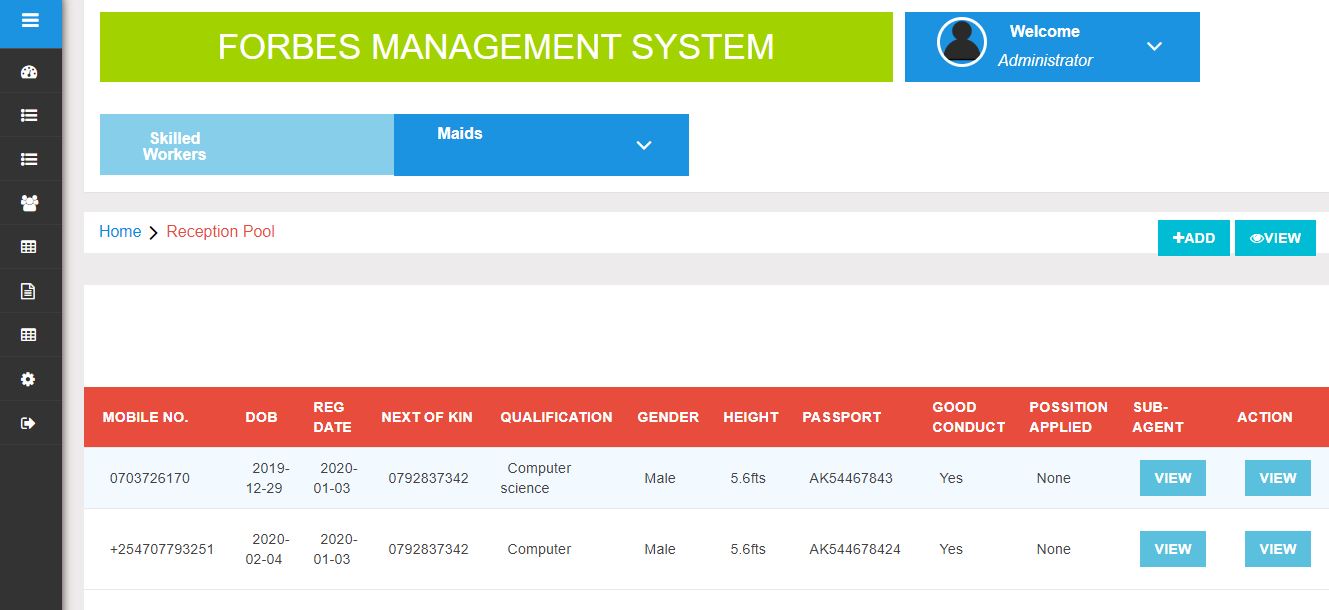This screenshot has width=1329, height=610.
Task: Click next of kin cell in +254707793251 row
Action: point(428,549)
